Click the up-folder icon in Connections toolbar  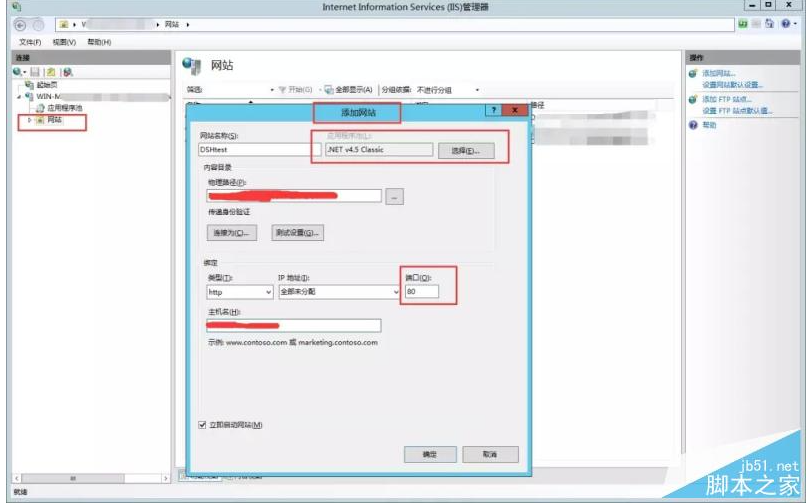tap(51, 72)
